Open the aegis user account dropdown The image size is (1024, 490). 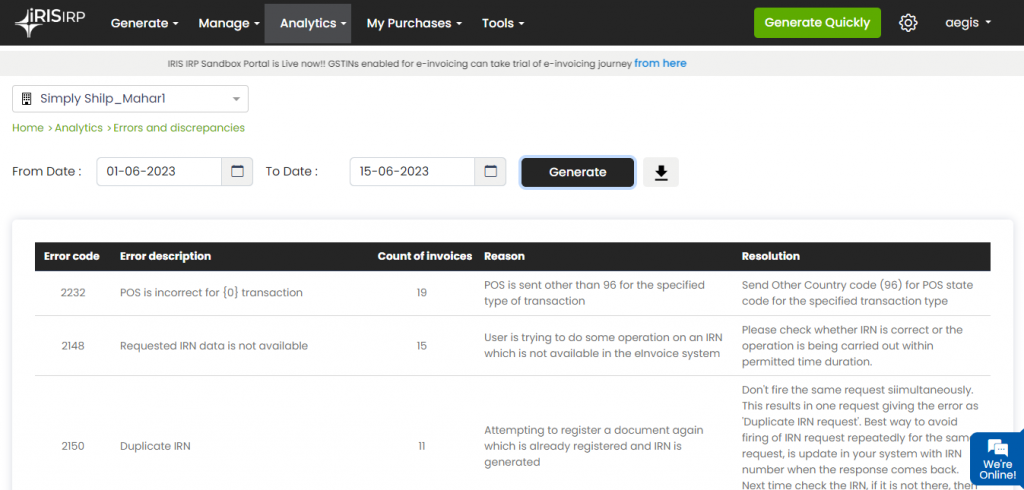pyautogui.click(x=967, y=23)
